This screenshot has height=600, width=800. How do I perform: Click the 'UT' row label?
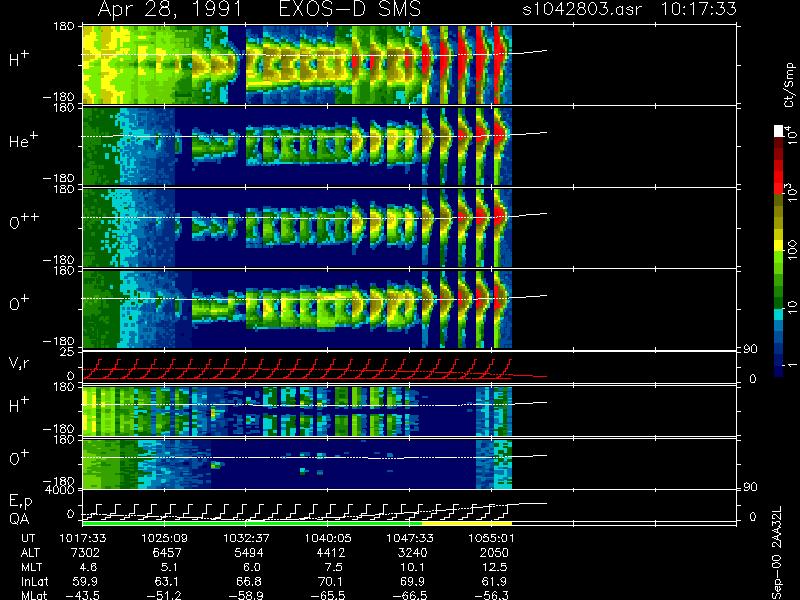coord(28,538)
